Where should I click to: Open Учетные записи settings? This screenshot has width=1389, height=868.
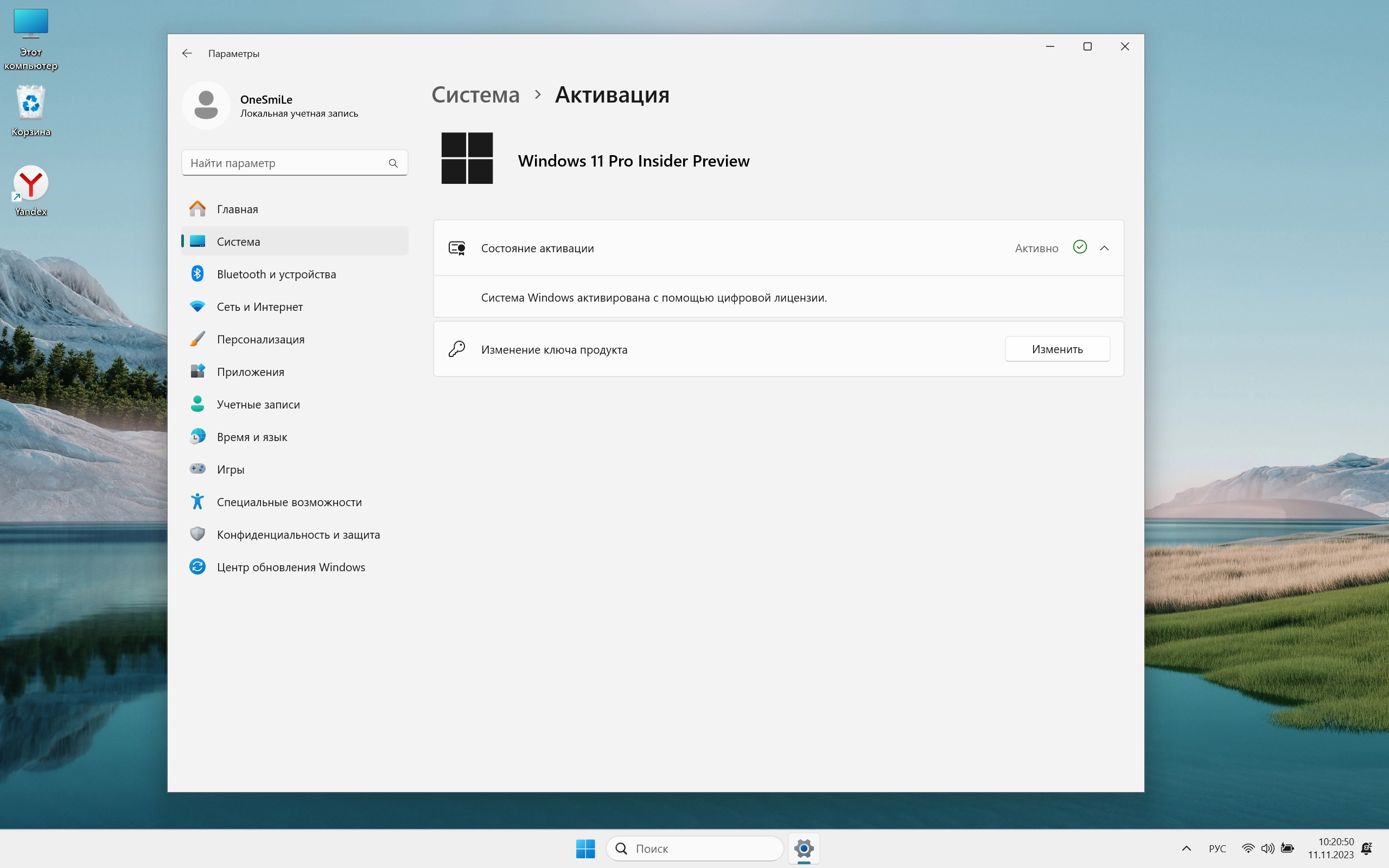(258, 404)
